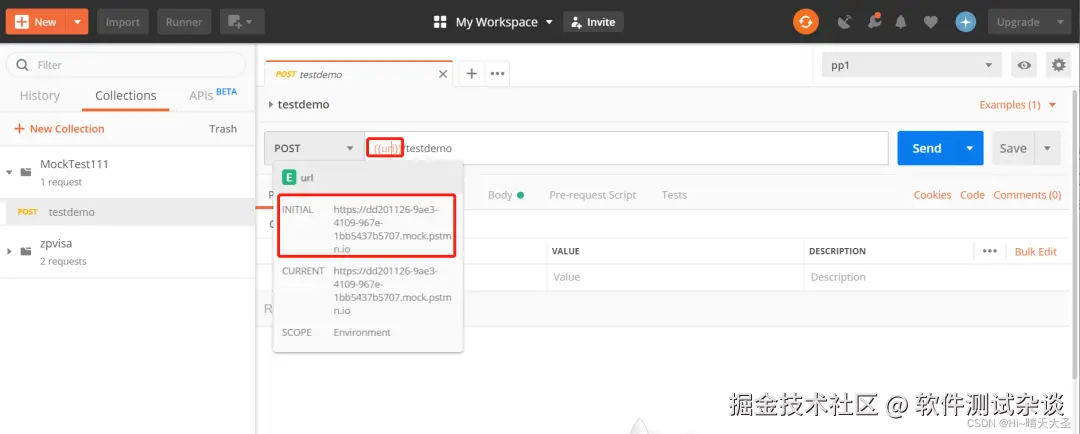
Task: Switch to the APIs BETA tab
Action: click(213, 94)
